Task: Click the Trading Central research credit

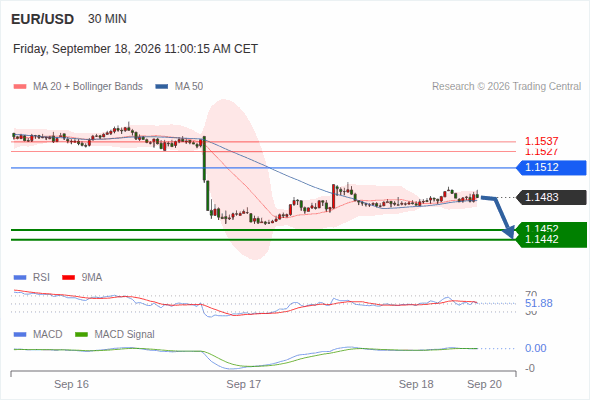Action: click(x=506, y=87)
